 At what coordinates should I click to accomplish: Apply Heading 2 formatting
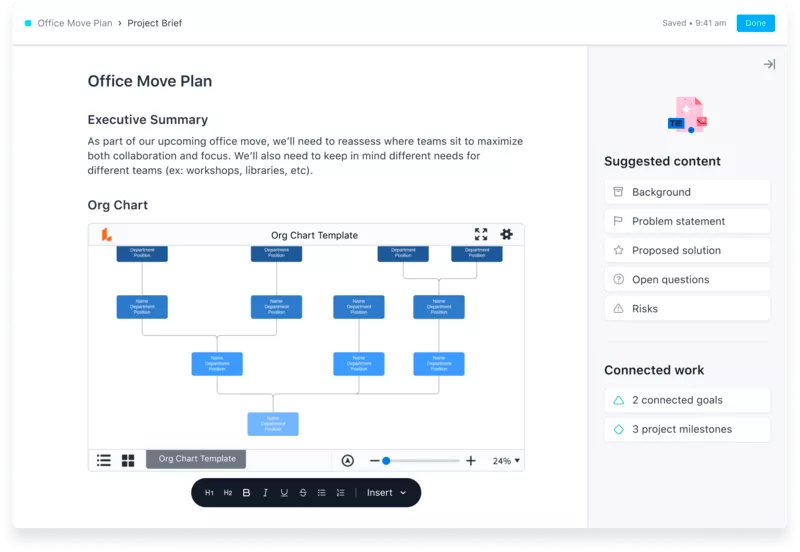[x=228, y=493]
